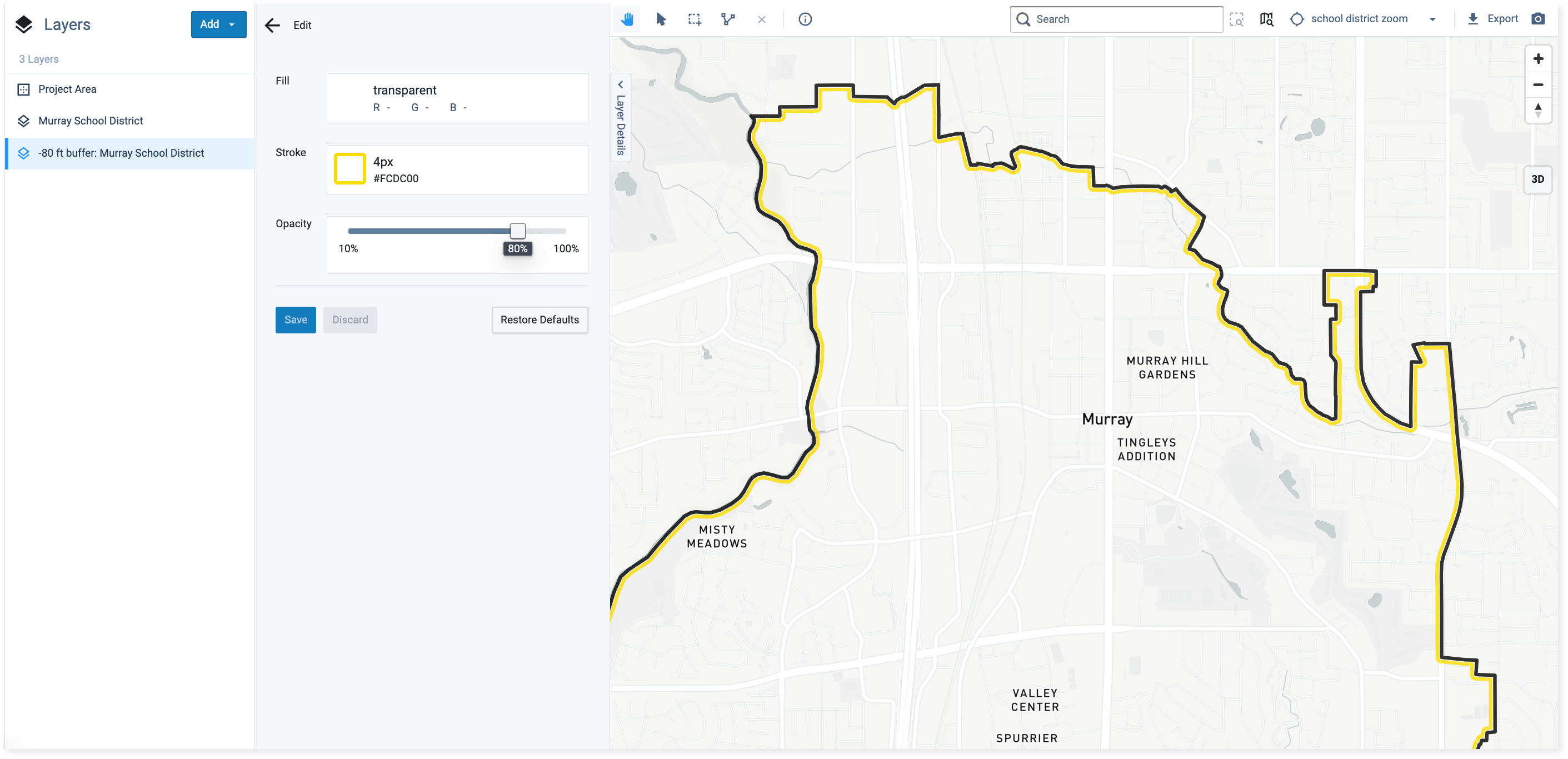
Task: Click the Murray city map label
Action: point(1107,420)
